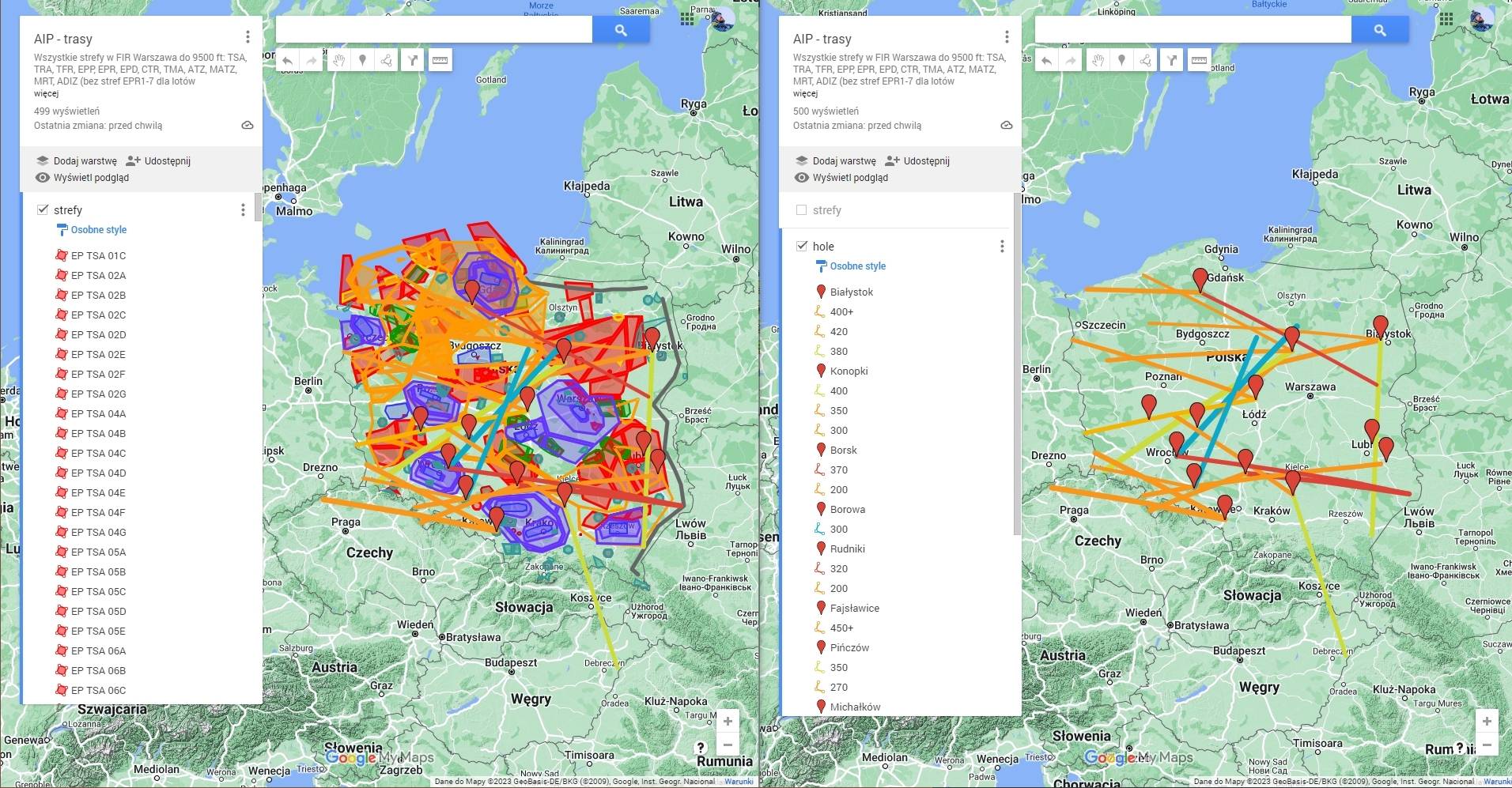Click Udostępnij in left panel

(158, 160)
